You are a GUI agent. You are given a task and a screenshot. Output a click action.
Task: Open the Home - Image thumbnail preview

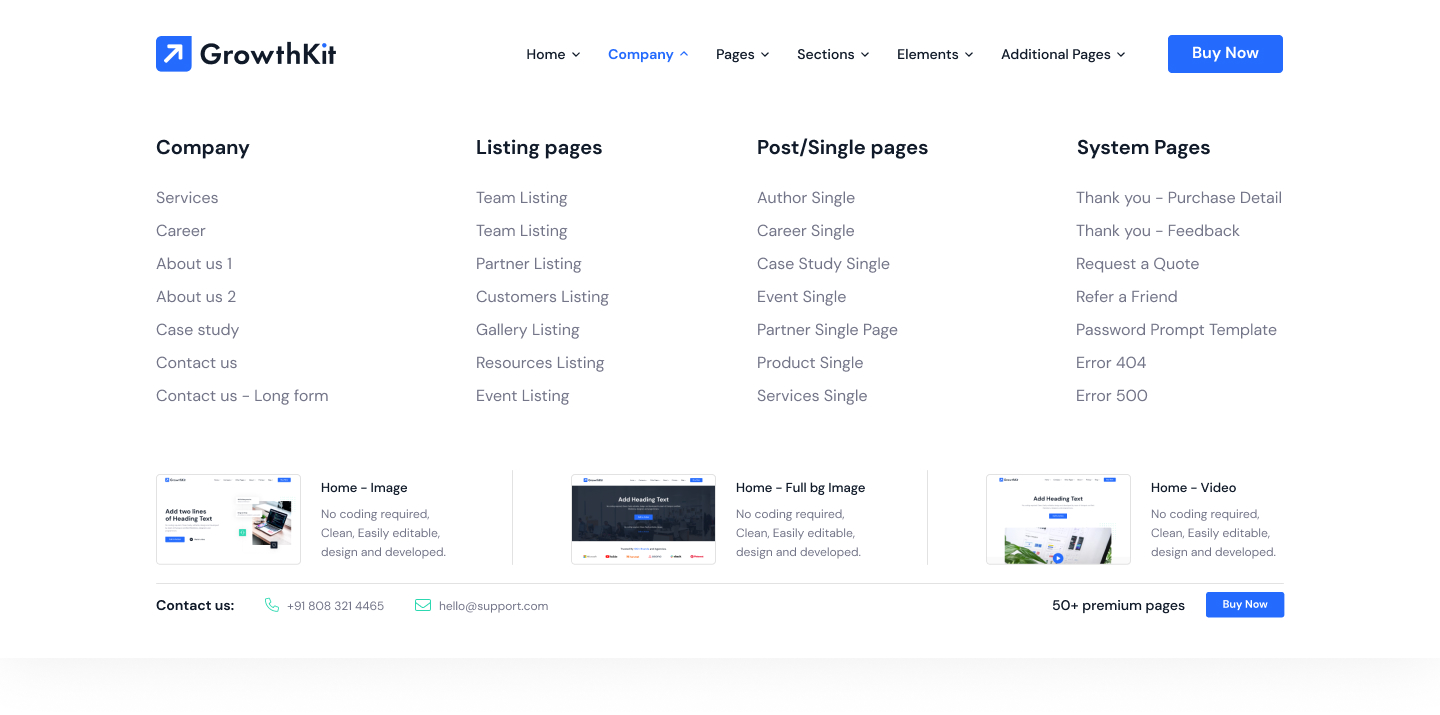click(228, 519)
